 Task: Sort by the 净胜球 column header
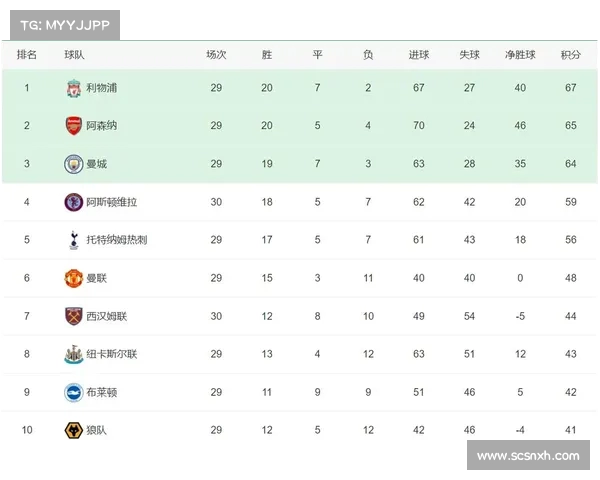click(520, 55)
